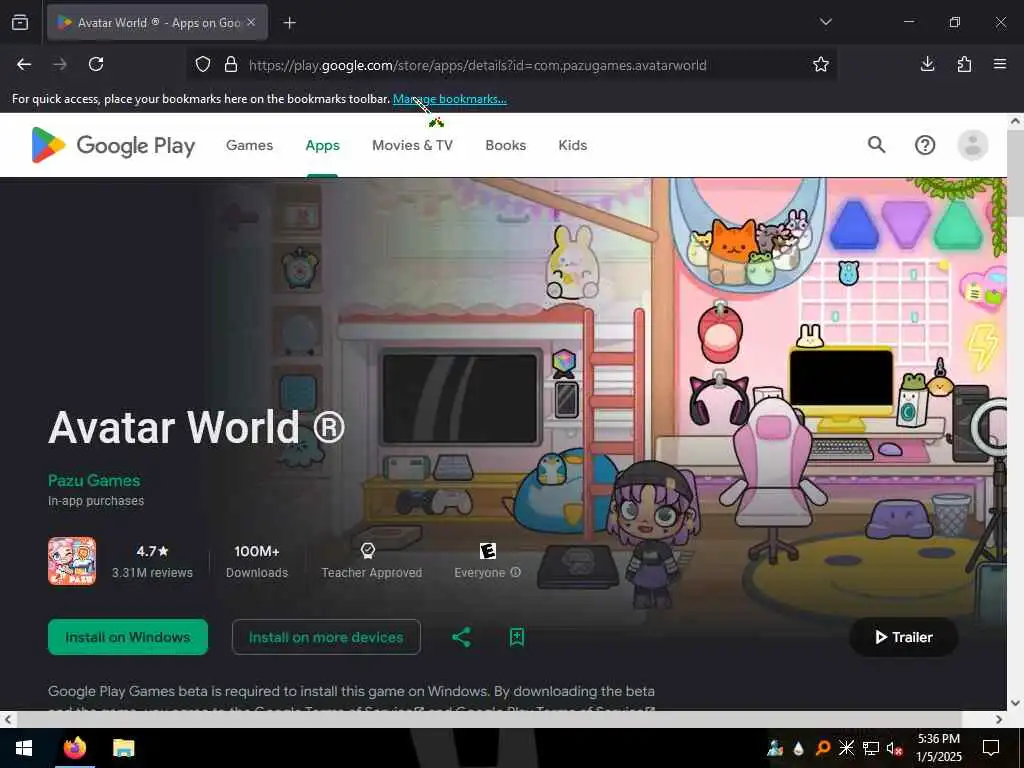1024x768 pixels.
Task: Reload the current page
Action: click(96, 64)
